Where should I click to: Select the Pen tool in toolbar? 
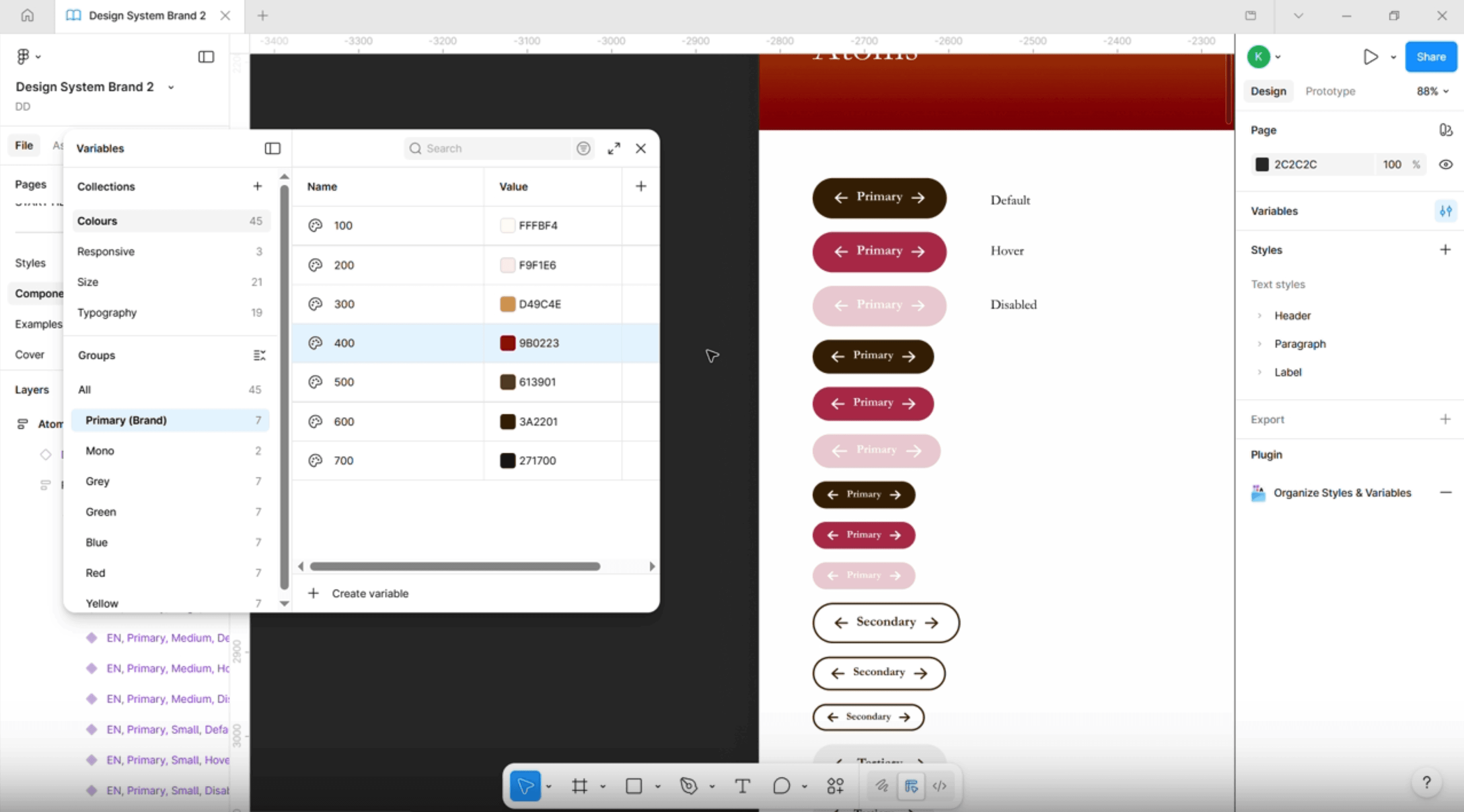(688, 786)
